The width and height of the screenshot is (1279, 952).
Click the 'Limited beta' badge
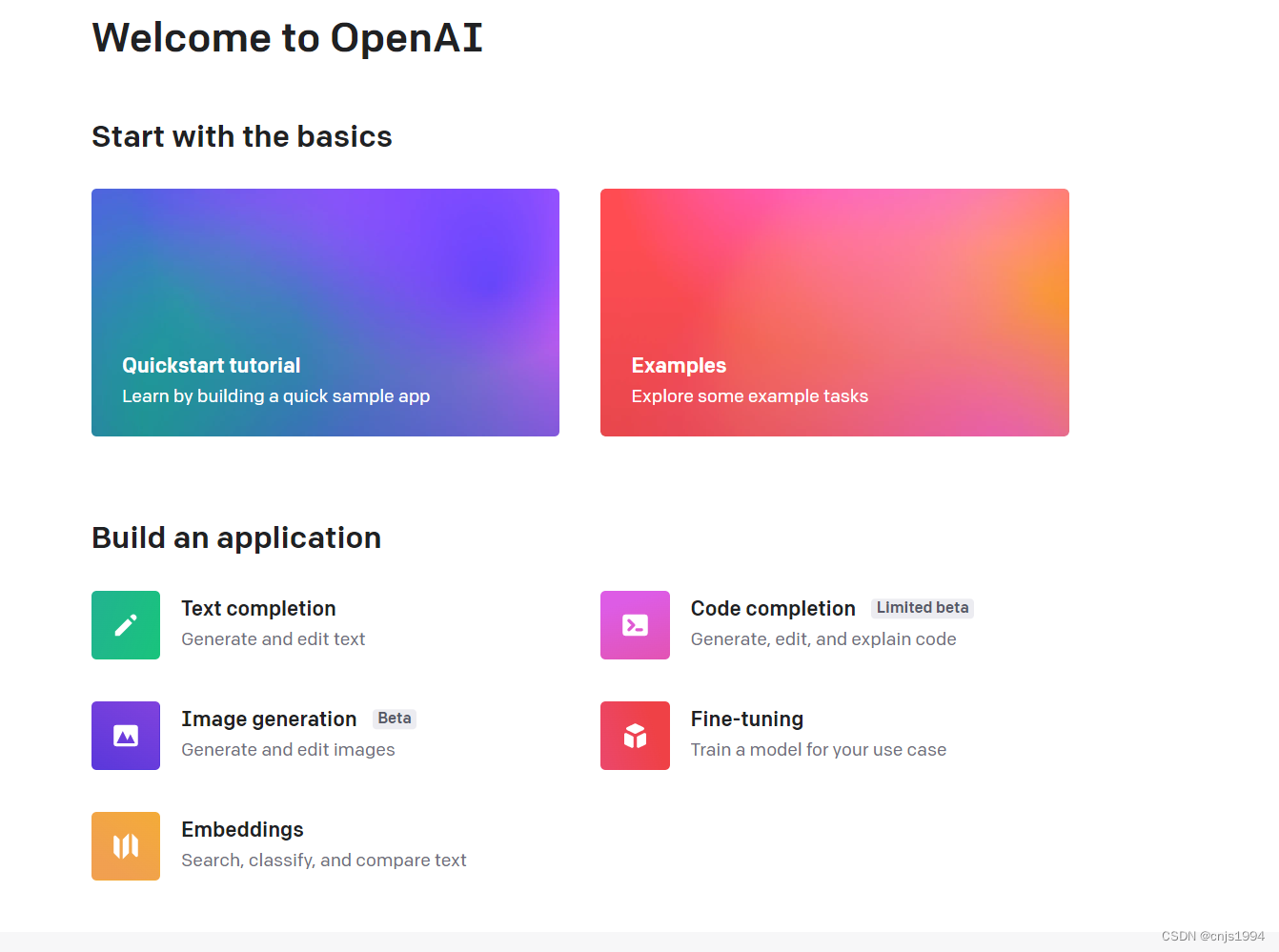coord(923,608)
